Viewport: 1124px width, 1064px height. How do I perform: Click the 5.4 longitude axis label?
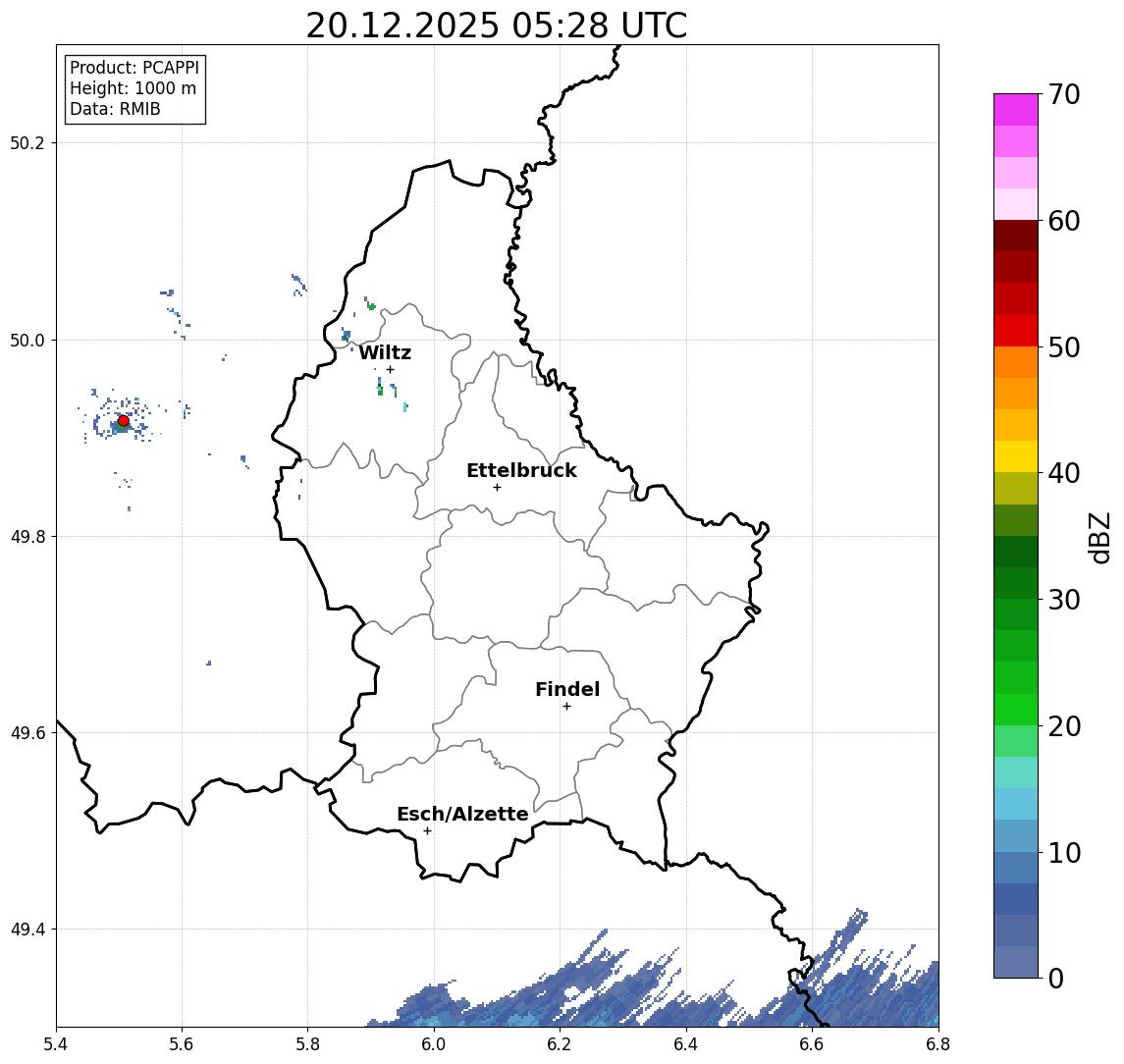tap(56, 1044)
